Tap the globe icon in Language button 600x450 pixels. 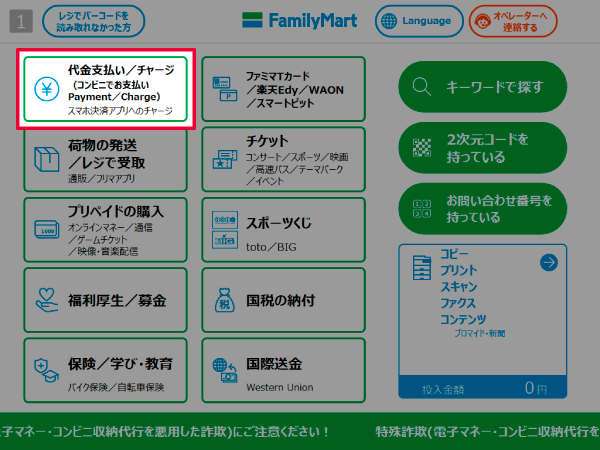[x=389, y=21]
